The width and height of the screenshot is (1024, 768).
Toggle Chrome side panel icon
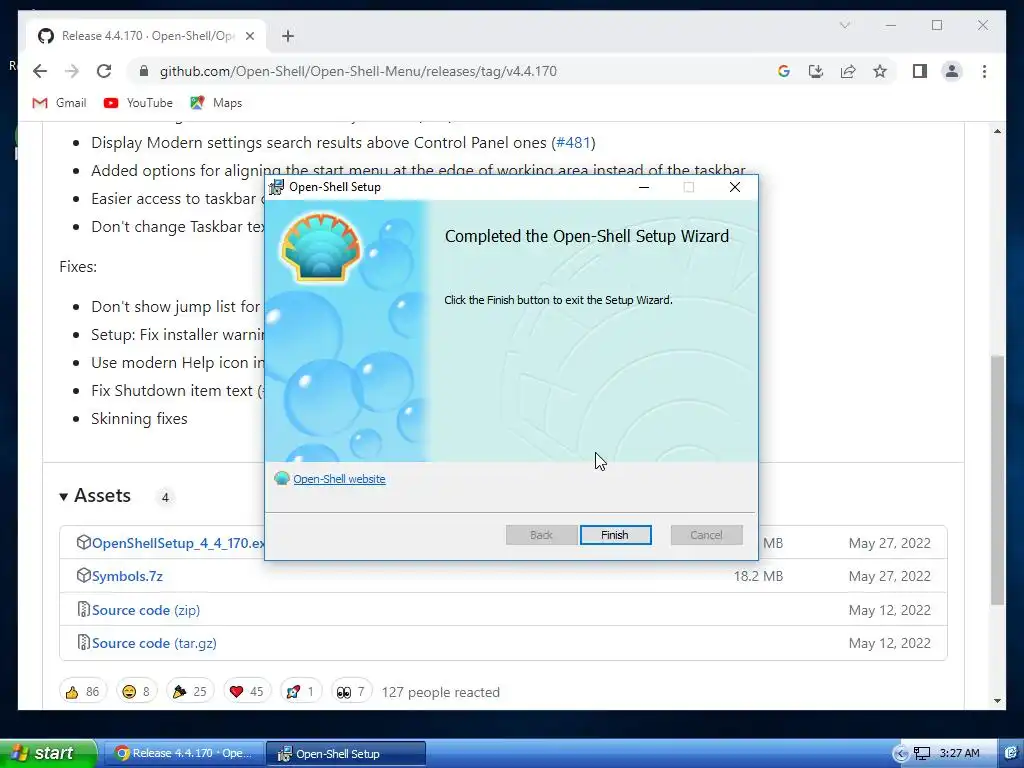tap(920, 71)
